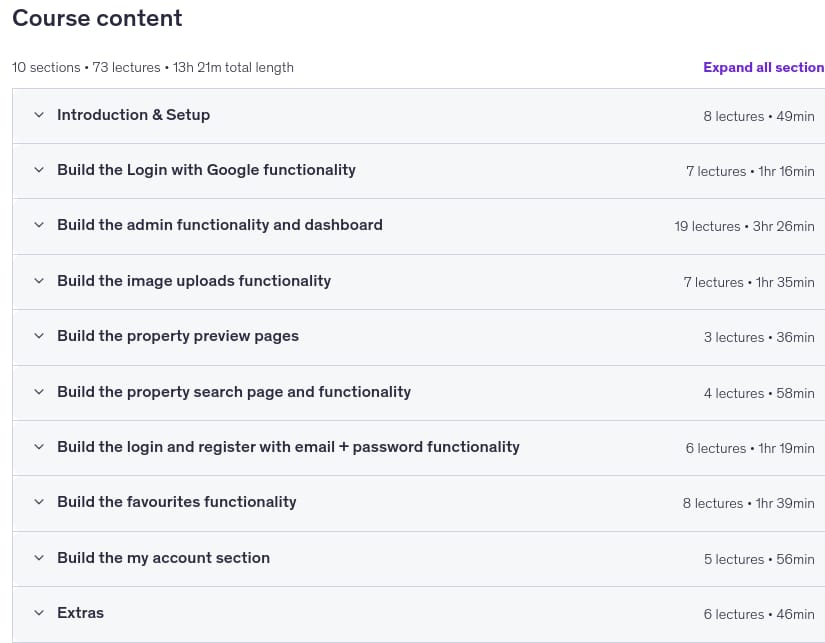825x643 pixels.
Task: Expand Build the admin functionality and dashboard chevron
Action: click(39, 225)
